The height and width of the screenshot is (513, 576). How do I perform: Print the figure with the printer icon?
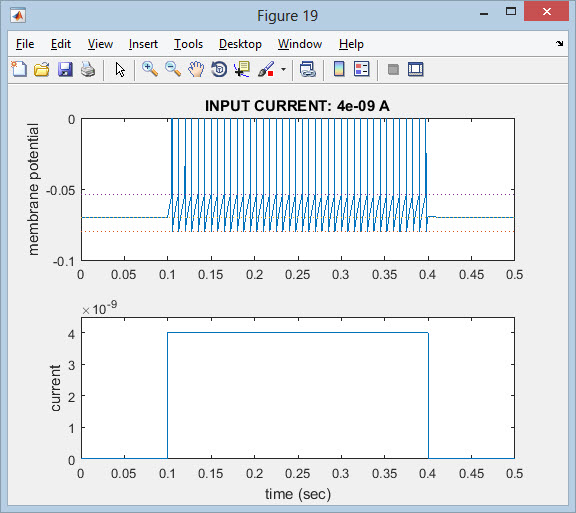pyautogui.click(x=88, y=69)
